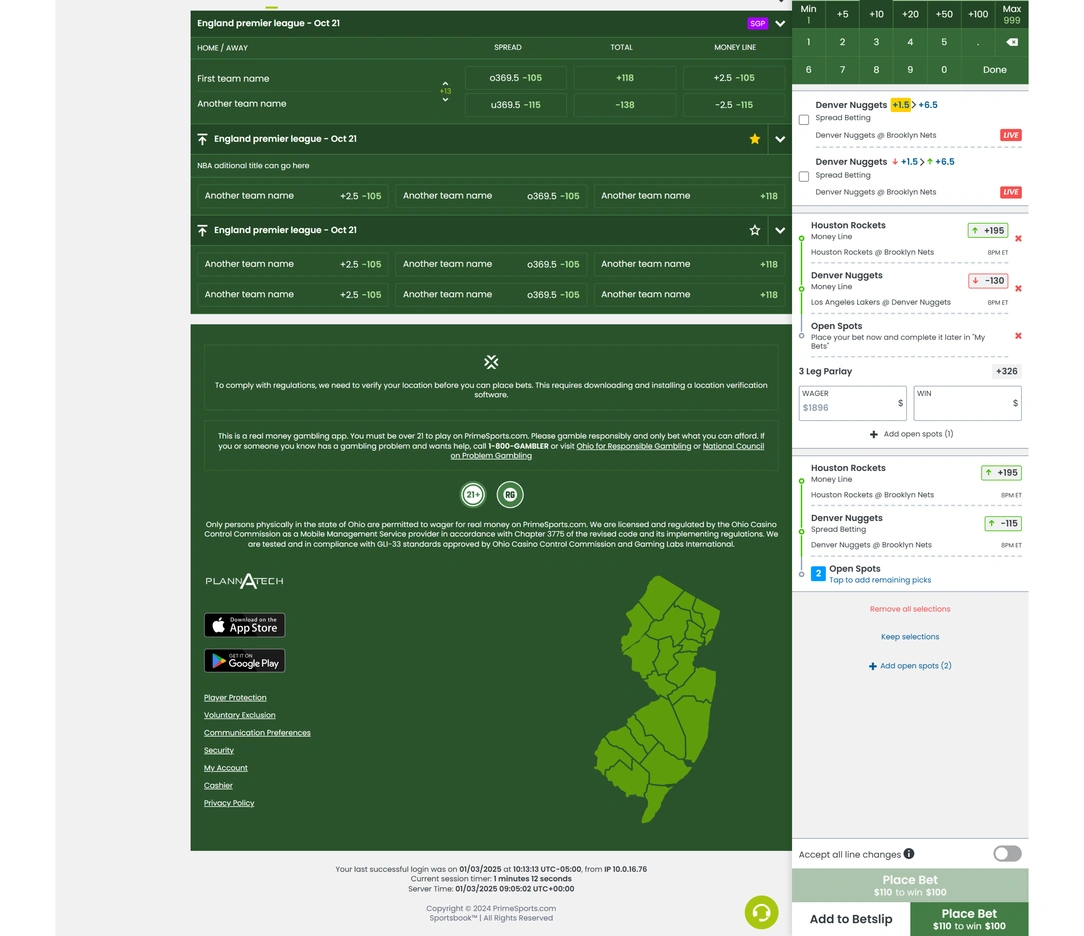Open the Cashier link

tap(218, 785)
